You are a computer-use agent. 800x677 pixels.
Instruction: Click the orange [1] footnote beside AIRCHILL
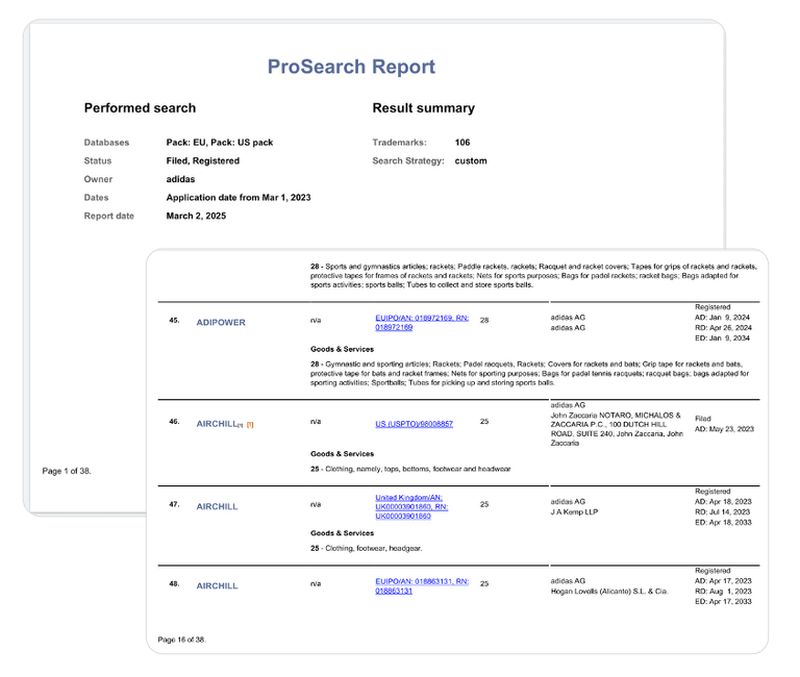coord(250,425)
